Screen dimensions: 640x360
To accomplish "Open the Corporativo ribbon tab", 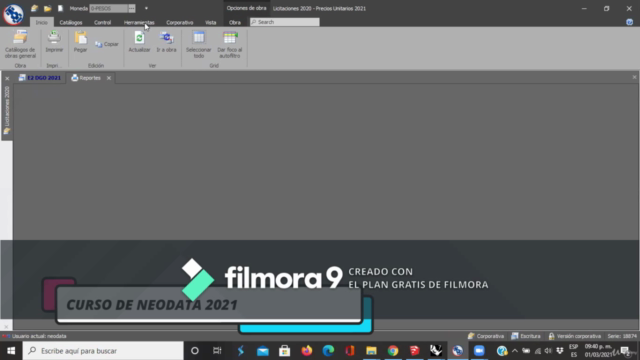I will [x=180, y=22].
